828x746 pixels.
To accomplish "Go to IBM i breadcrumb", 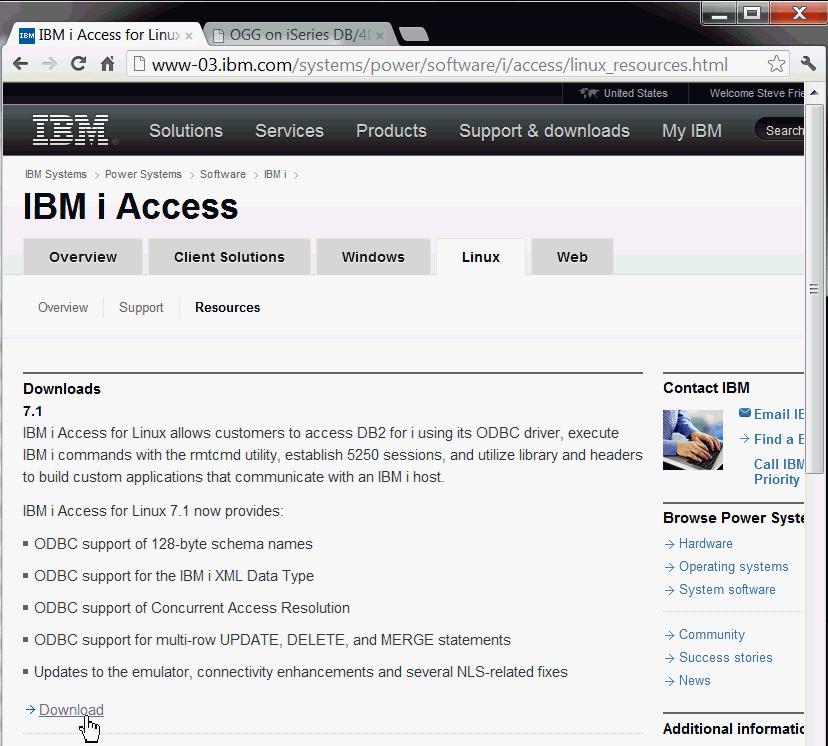I will pyautogui.click(x=275, y=174).
